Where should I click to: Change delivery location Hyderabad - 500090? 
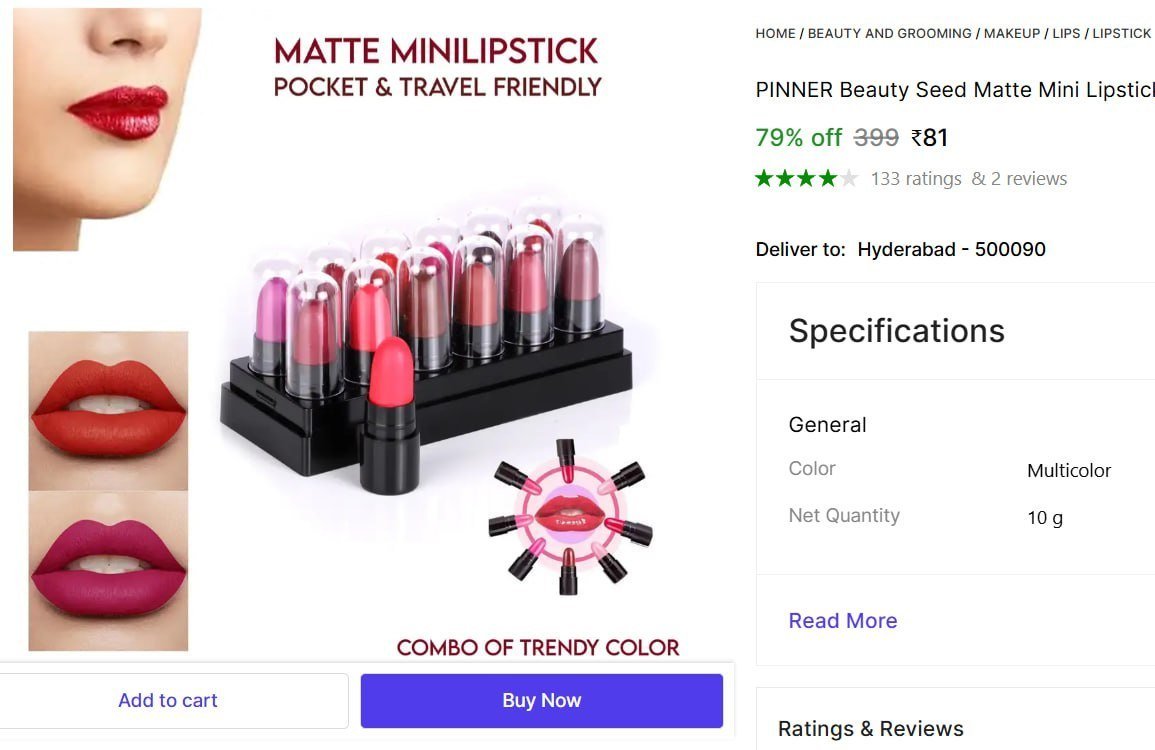click(951, 249)
